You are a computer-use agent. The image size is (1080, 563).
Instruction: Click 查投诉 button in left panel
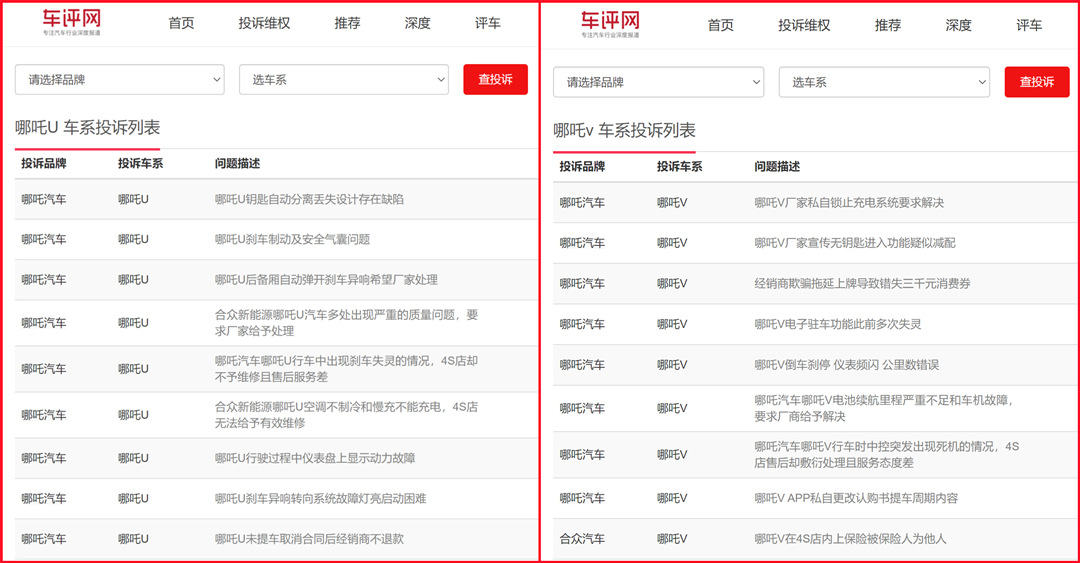495,79
